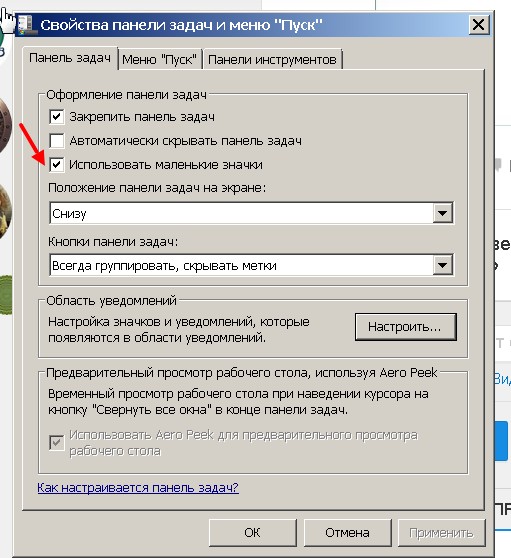Screen dimensions: 511x558
Task: Toggle 'Закрепить панель задач' checkbox
Action: (x=57, y=117)
